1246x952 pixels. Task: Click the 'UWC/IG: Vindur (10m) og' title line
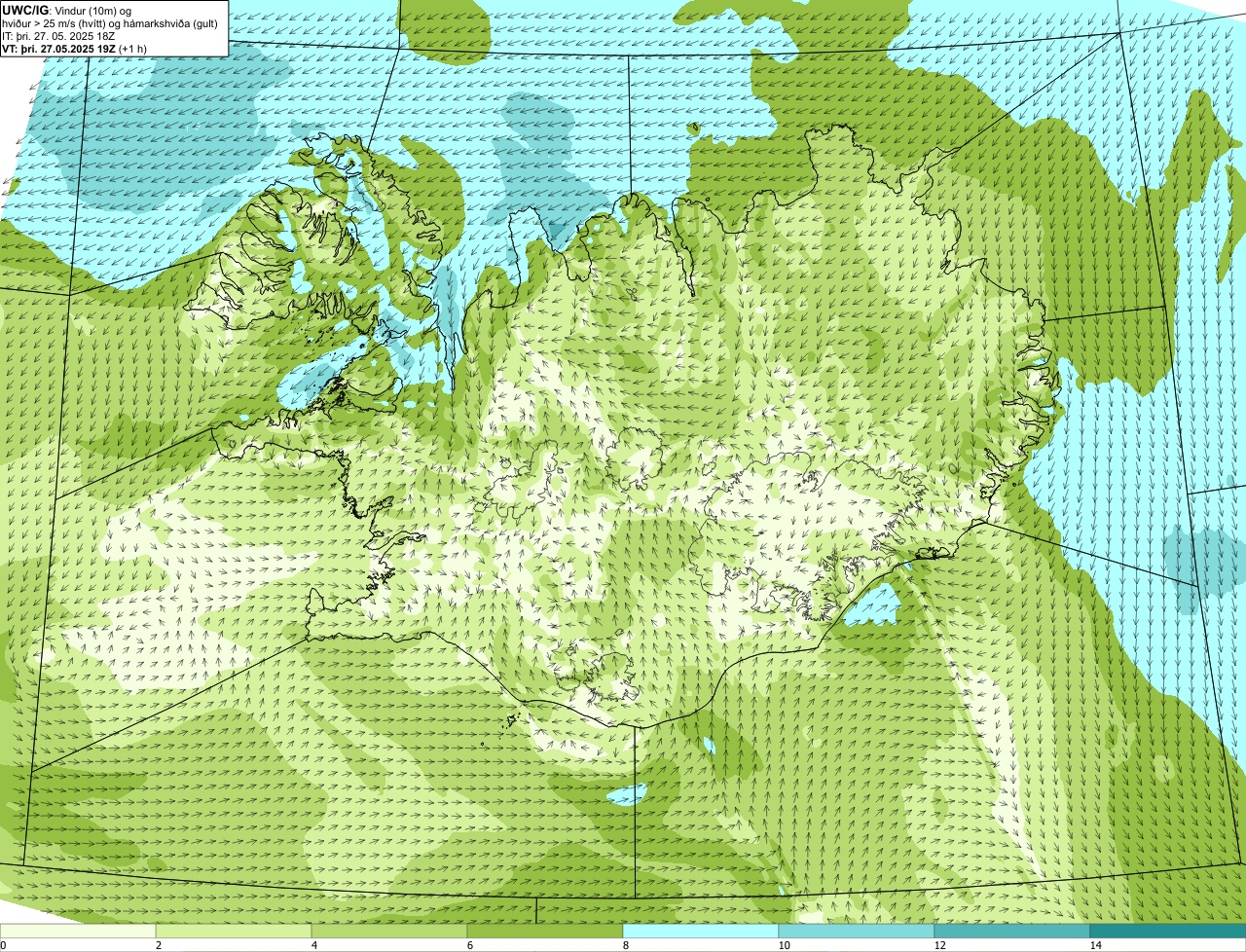click(67, 10)
